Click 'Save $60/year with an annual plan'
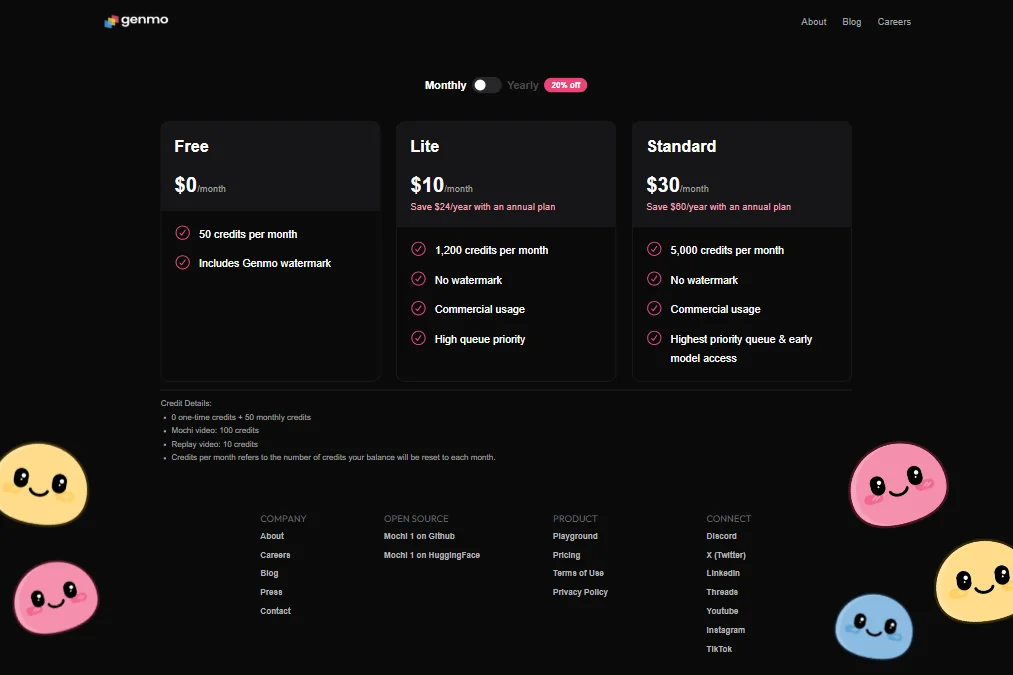1013x675 pixels. pyautogui.click(x=718, y=207)
